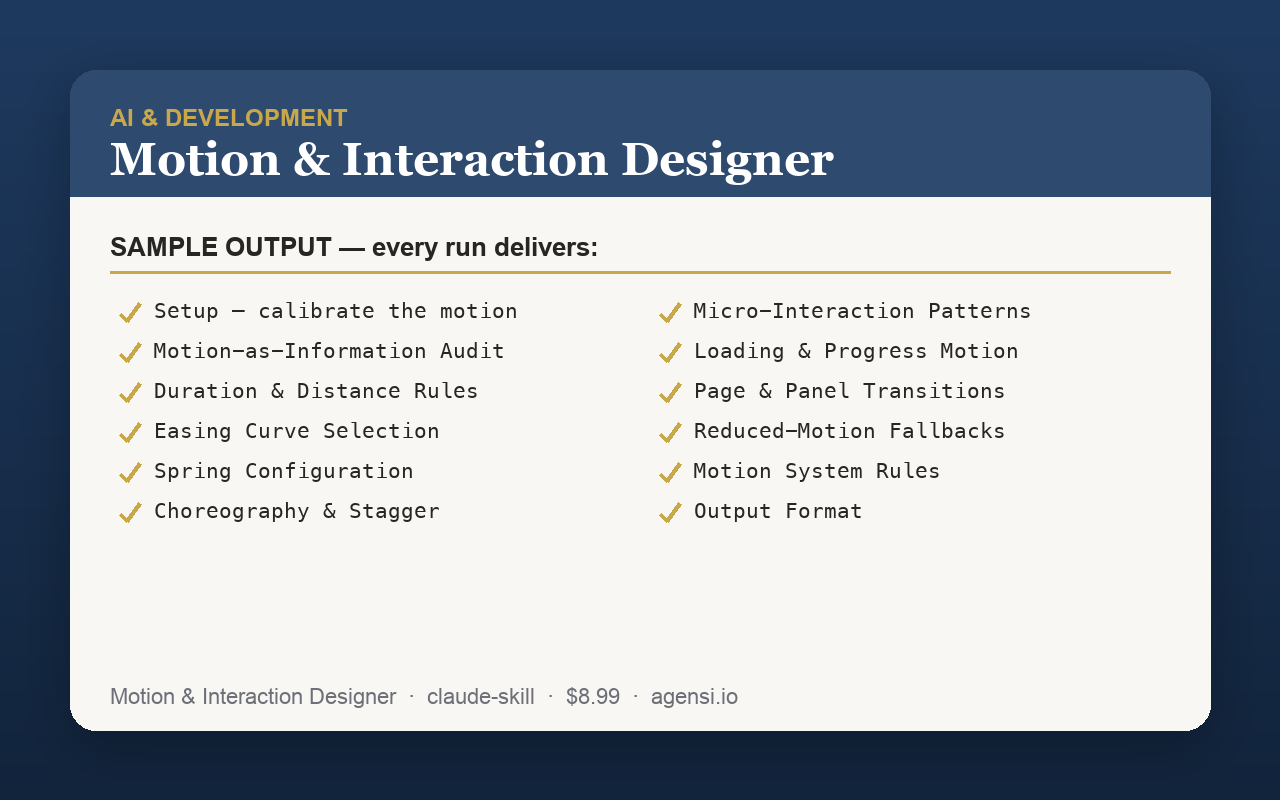Select the text 'Setup — calibrate the motion'
The height and width of the screenshot is (800, 1280).
pyautogui.click(x=336, y=311)
